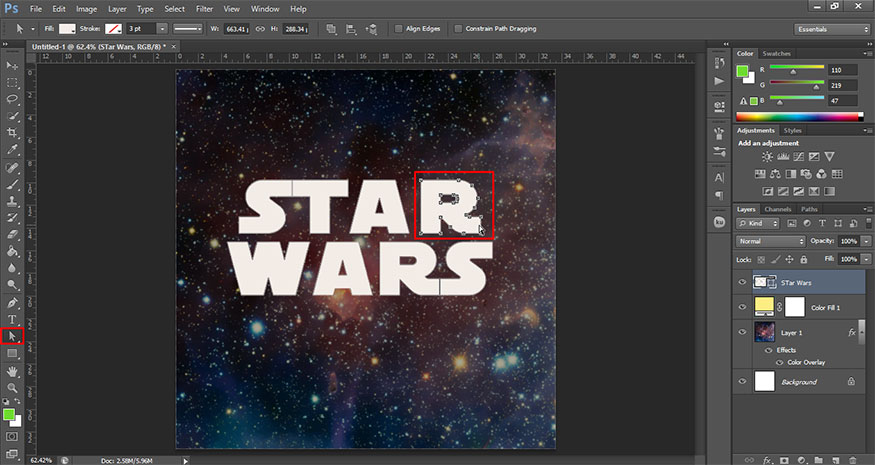Select the Pen tool
This screenshot has height=465, width=875.
12,303
